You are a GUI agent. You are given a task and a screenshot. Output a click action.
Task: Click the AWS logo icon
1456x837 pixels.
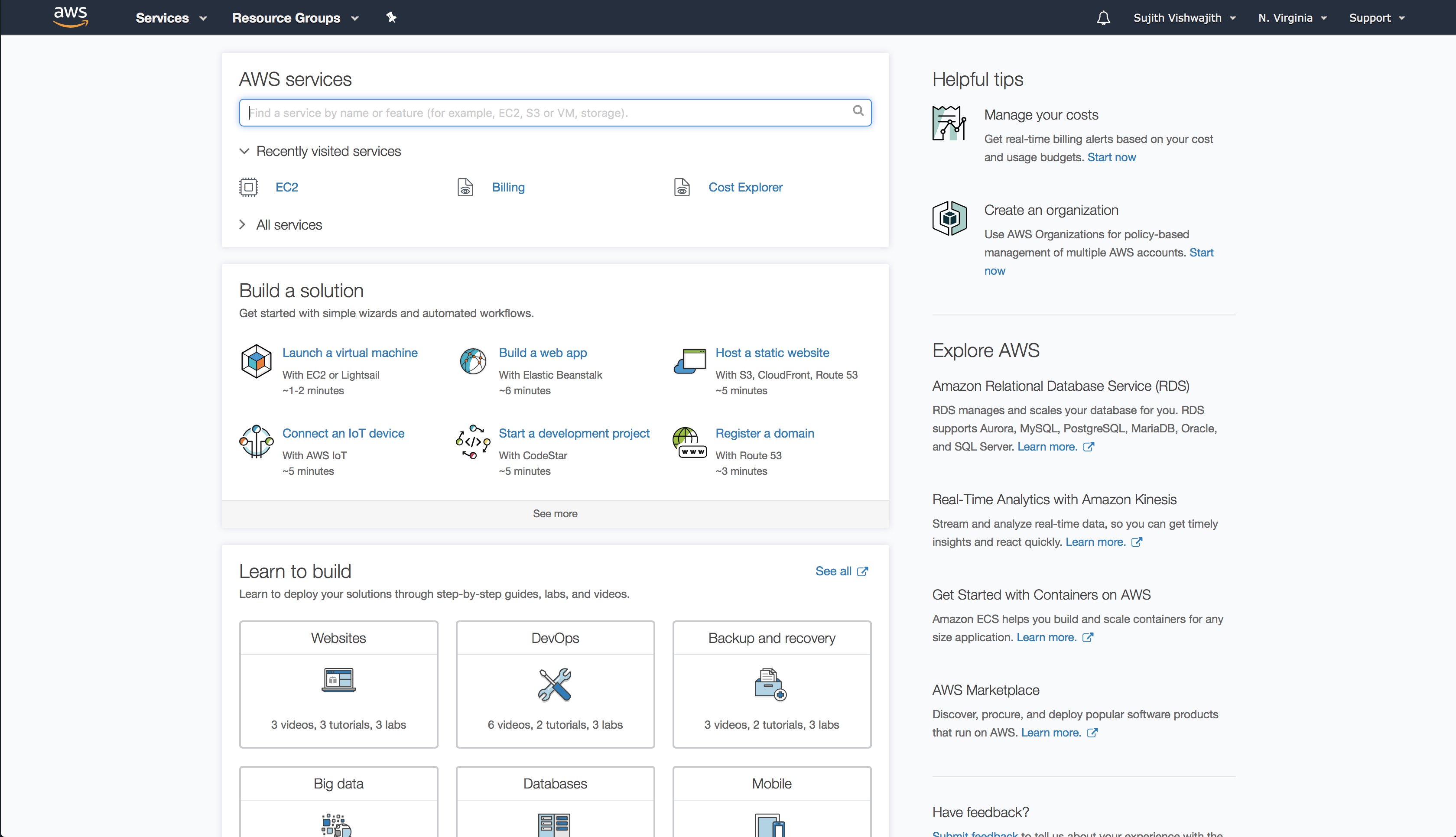click(x=70, y=16)
